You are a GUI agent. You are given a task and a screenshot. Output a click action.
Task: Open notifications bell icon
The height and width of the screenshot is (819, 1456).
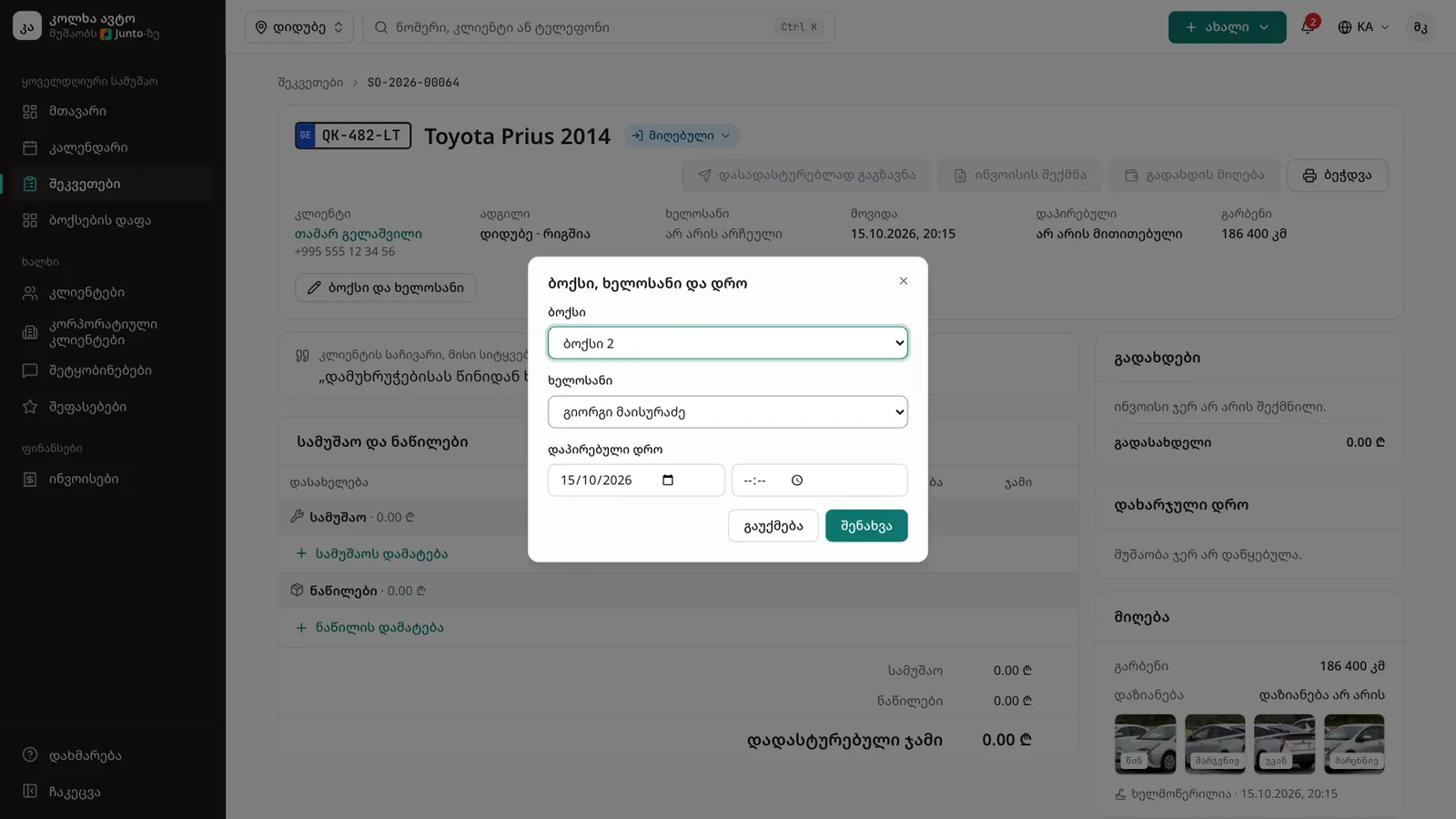click(x=1308, y=27)
